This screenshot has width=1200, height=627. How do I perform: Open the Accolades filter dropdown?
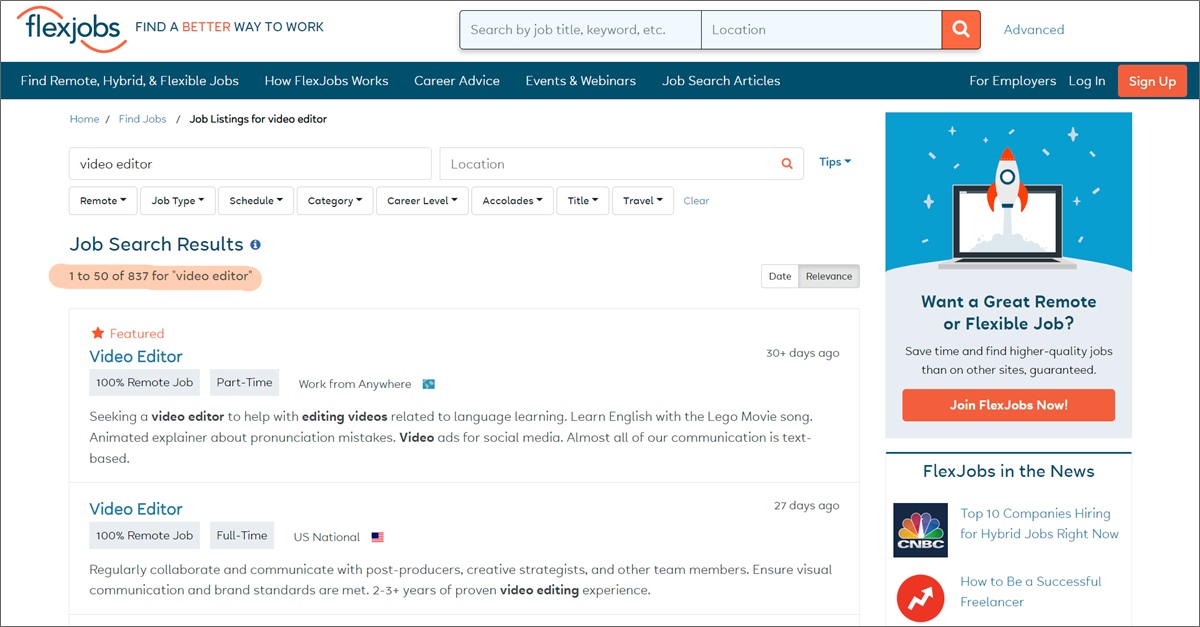pyautogui.click(x=512, y=201)
